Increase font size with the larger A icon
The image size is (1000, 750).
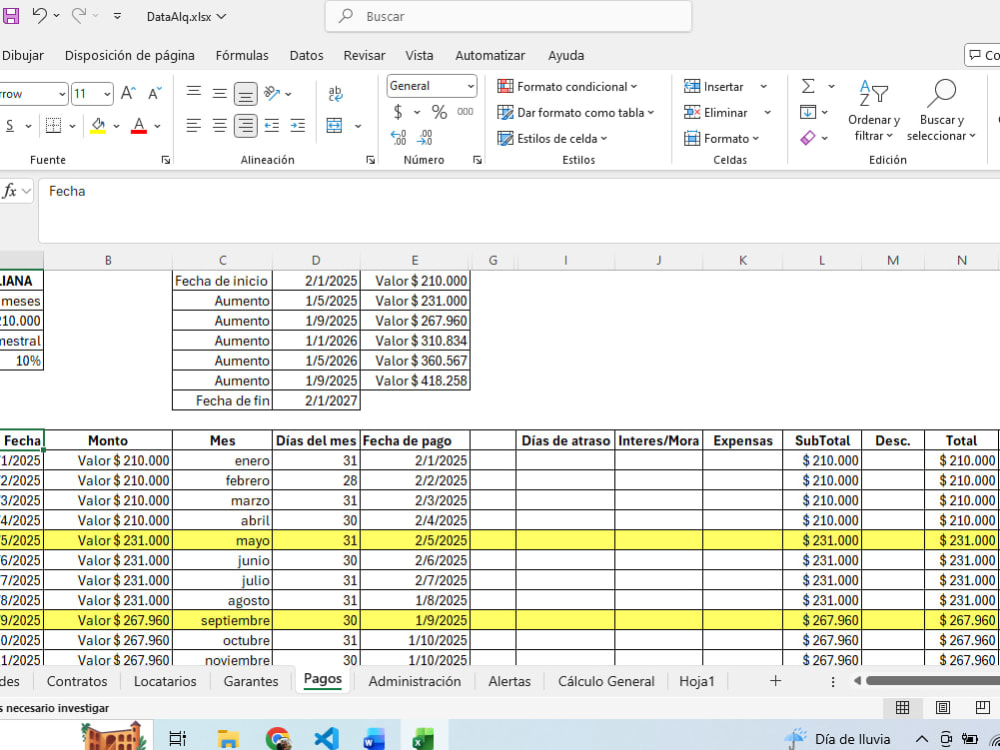[128, 94]
